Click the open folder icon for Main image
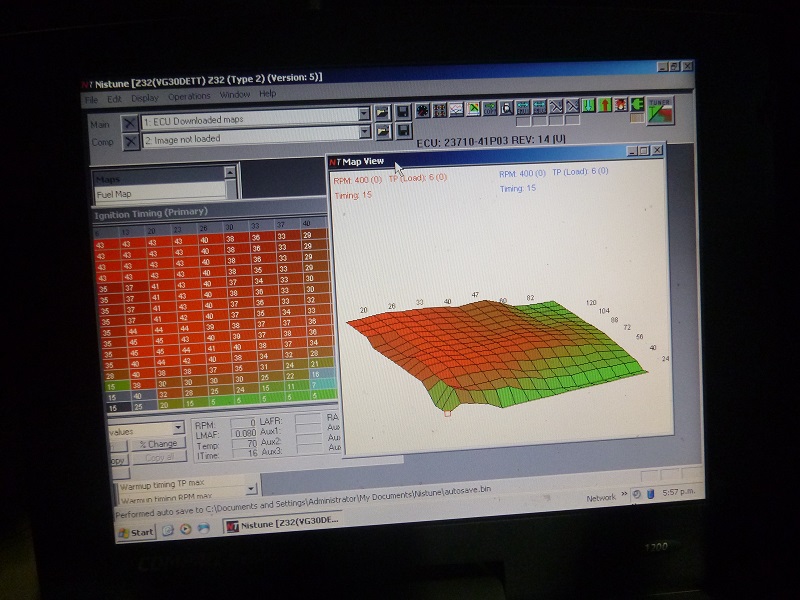The height and width of the screenshot is (600, 800). coord(382,112)
